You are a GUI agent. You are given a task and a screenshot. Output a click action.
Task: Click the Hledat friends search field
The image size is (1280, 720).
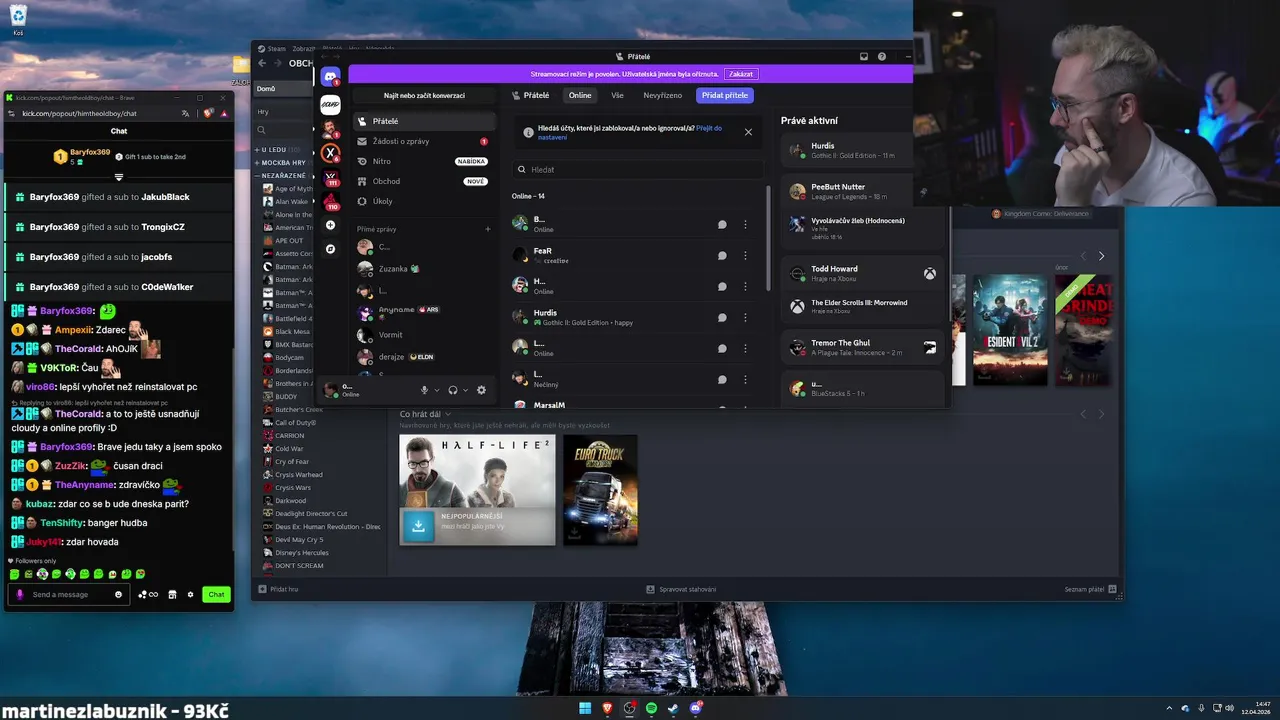(637, 169)
